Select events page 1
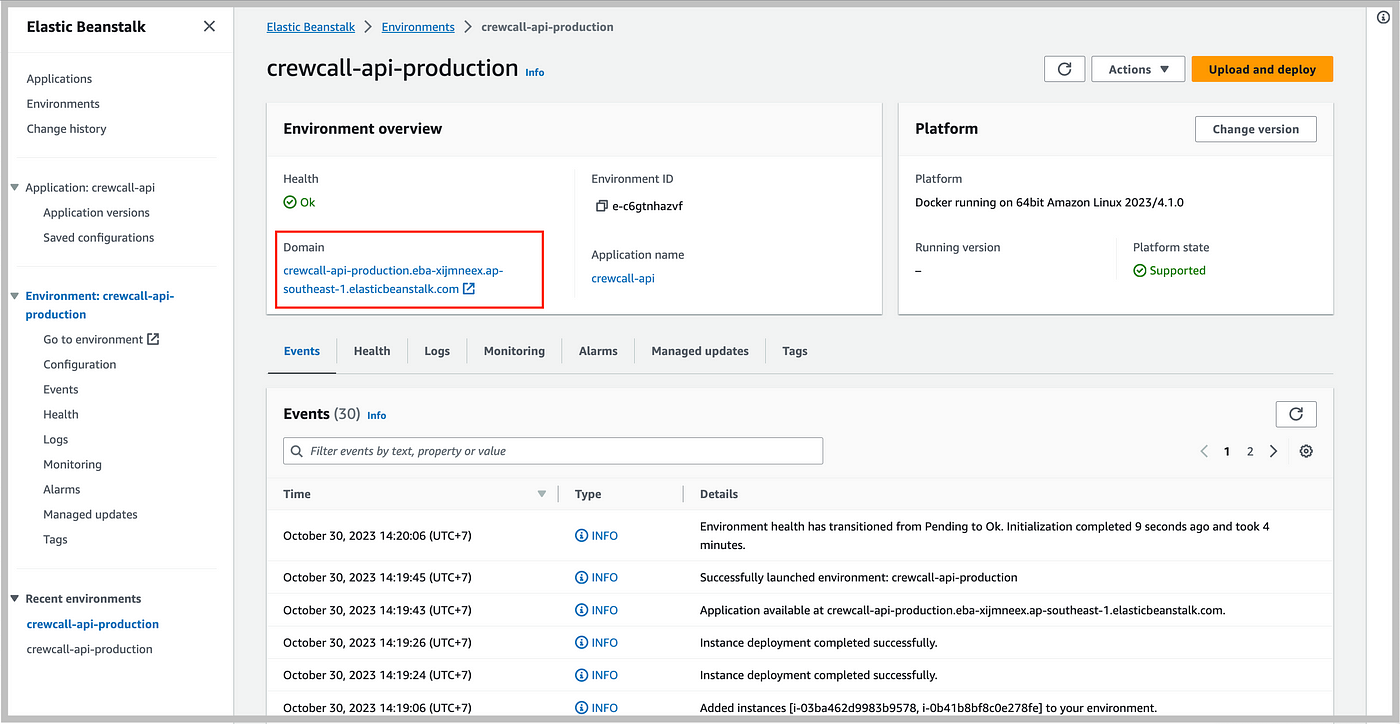This screenshot has height=724, width=1400. [1227, 451]
